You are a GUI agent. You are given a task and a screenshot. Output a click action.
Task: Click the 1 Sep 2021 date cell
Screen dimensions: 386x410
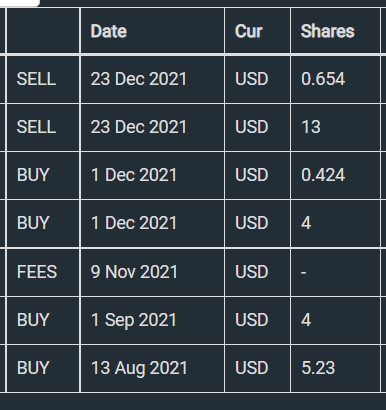tap(152, 320)
